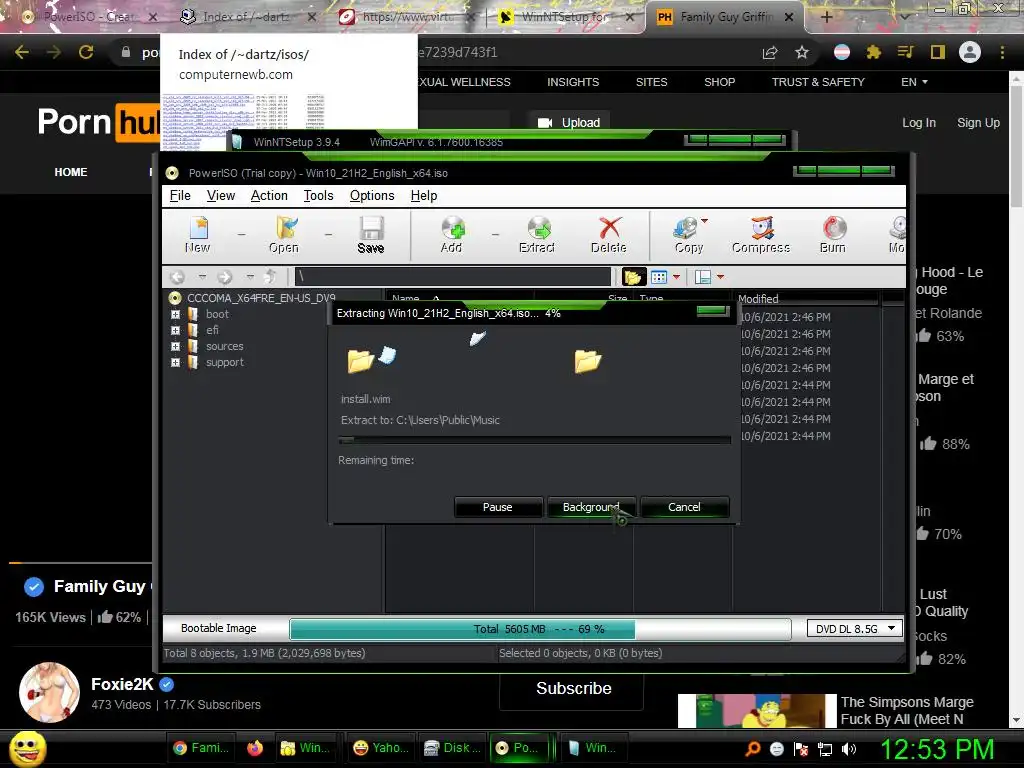Click the Upload button on website
The height and width of the screenshot is (768, 1024).
(x=569, y=123)
